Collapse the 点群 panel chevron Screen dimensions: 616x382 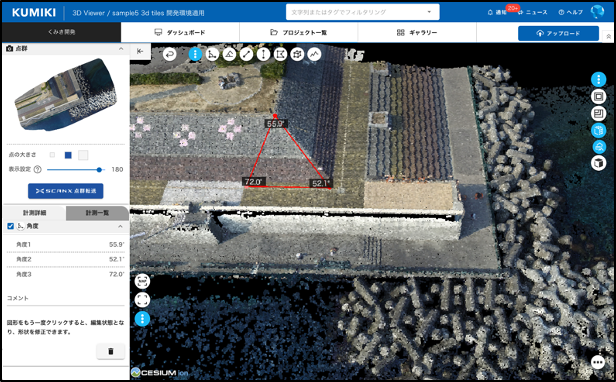121,49
